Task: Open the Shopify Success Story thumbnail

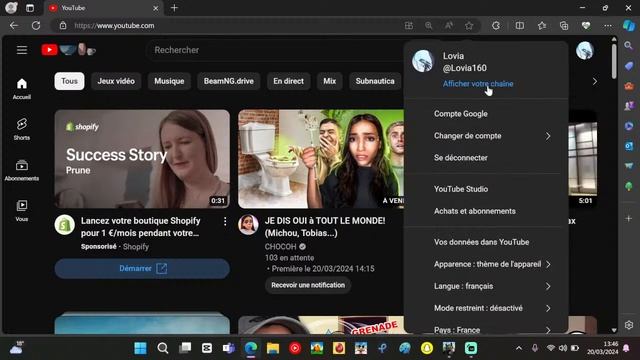Action: 142,159
